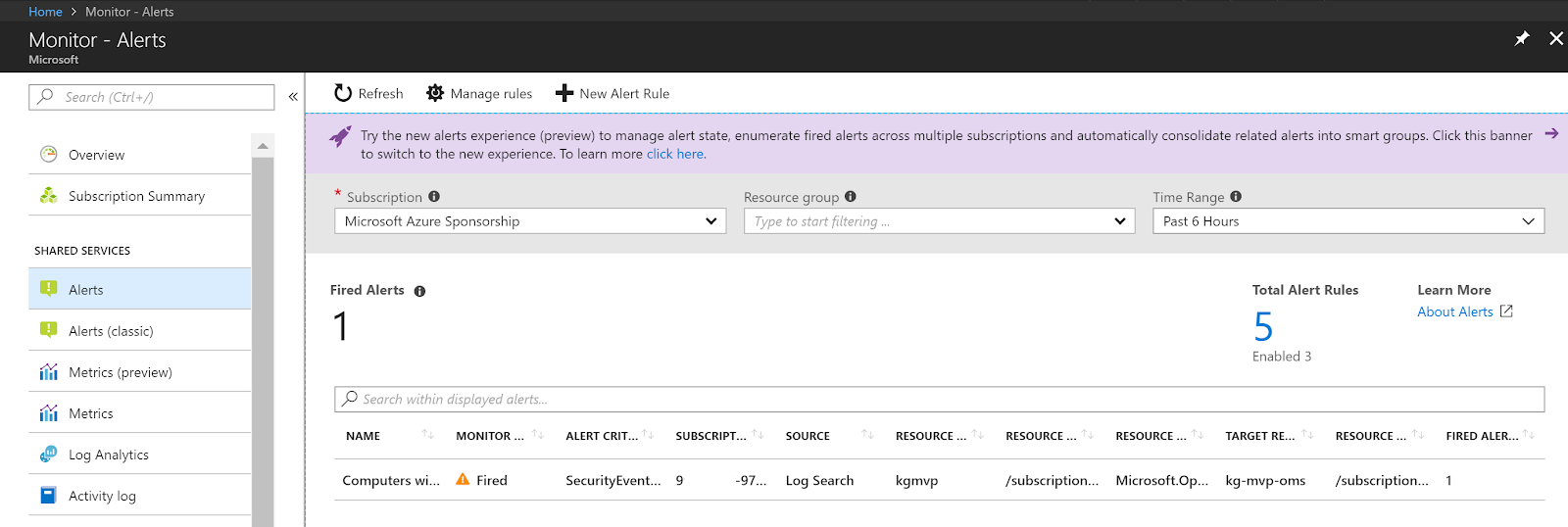Show Time Range info tooltip icon

pos(1236,196)
